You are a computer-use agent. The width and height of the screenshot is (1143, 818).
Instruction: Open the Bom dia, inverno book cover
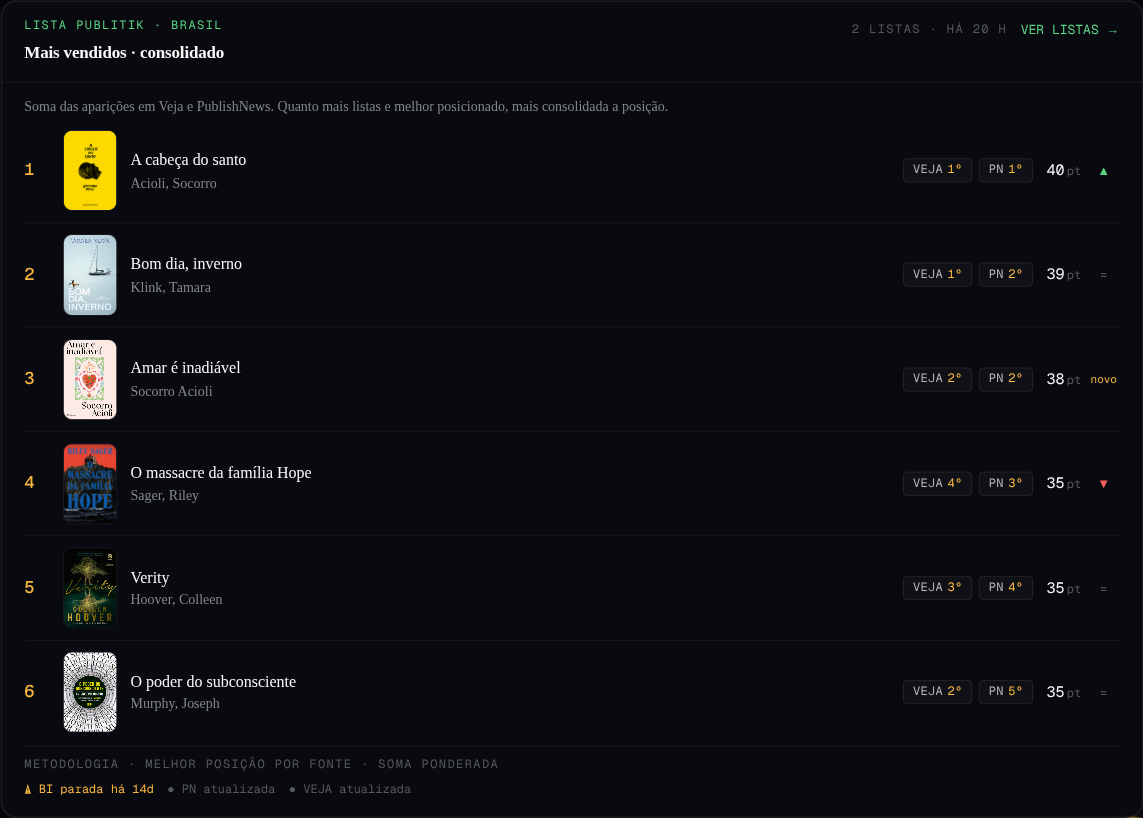coord(90,275)
